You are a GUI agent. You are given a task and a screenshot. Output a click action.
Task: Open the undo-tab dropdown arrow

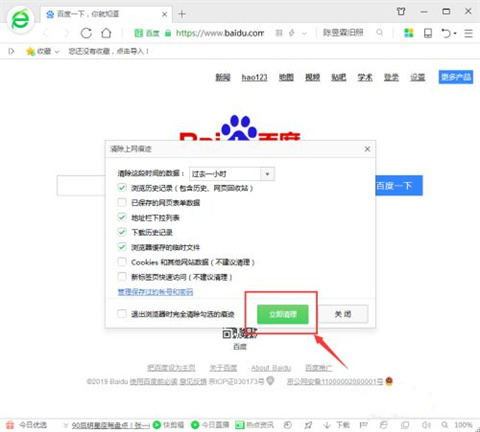click(455, 33)
